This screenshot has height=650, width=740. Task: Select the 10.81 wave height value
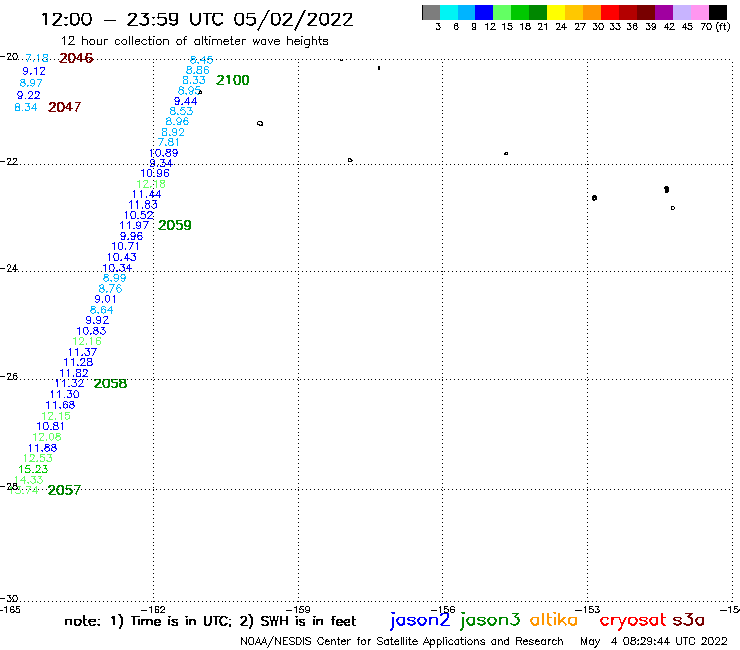[x=50, y=426]
